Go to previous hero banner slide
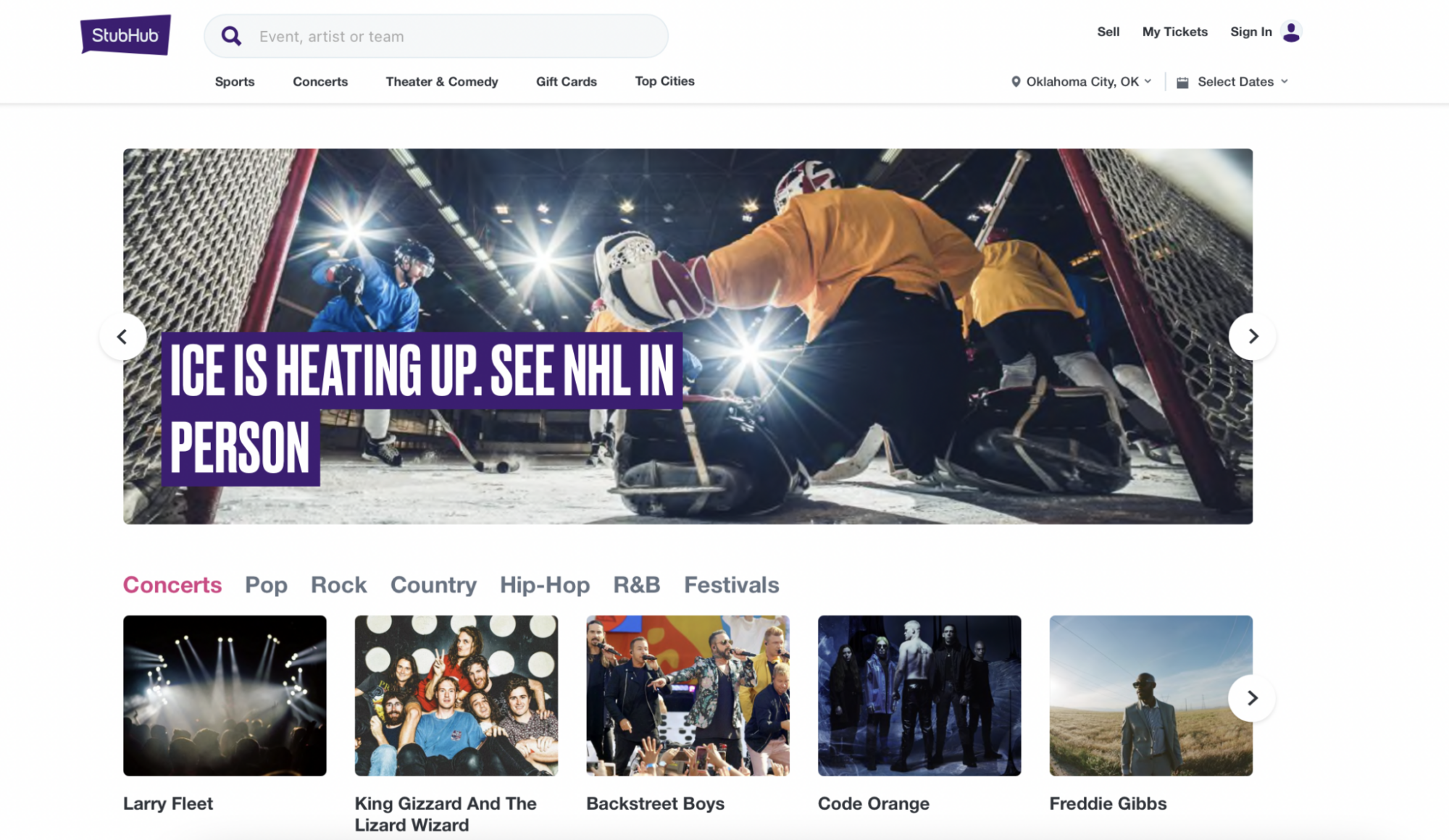Image resolution: width=1449 pixels, height=840 pixels. (x=122, y=336)
